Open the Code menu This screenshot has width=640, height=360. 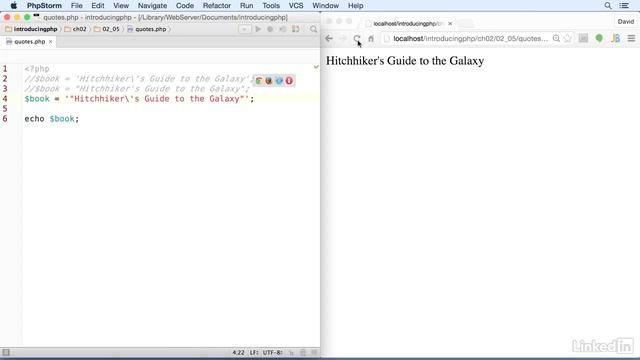point(185,6)
